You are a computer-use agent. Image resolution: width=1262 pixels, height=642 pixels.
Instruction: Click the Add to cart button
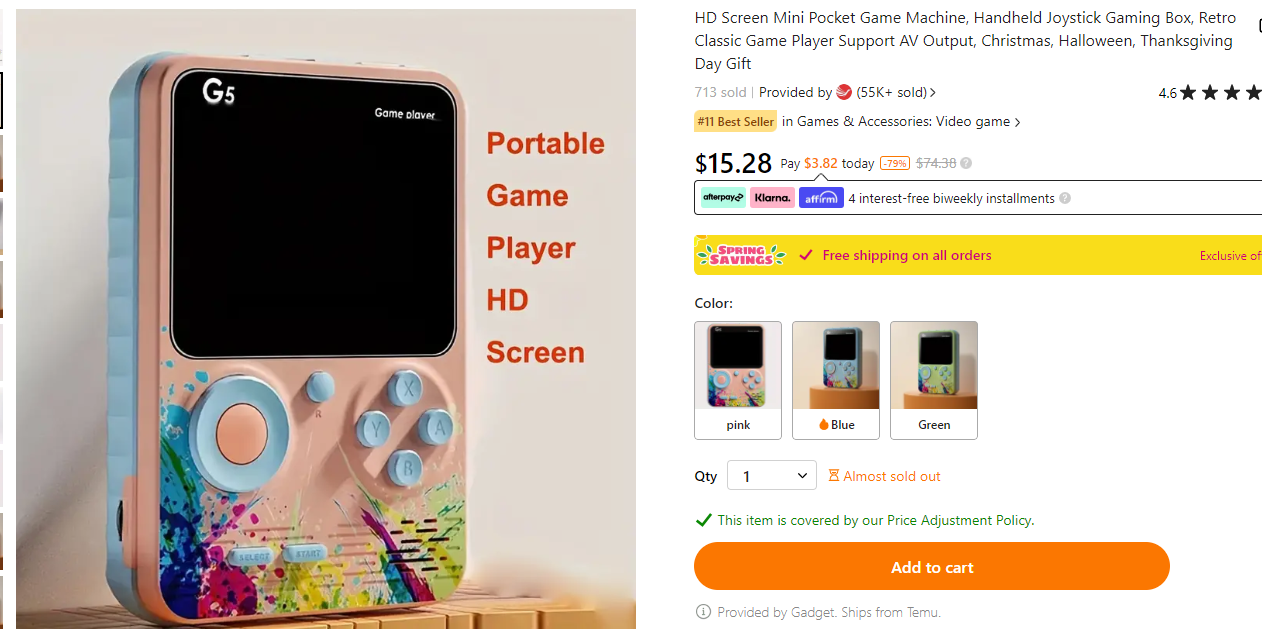tap(932, 567)
